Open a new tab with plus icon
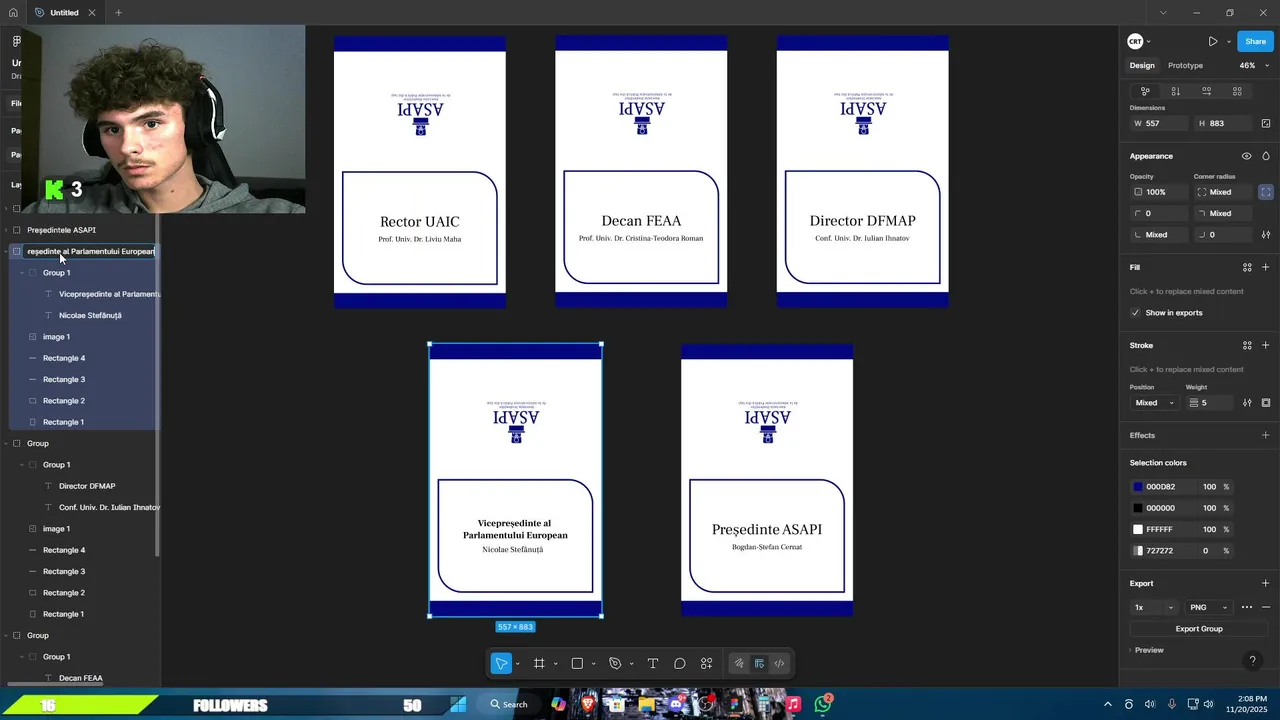 tap(118, 13)
